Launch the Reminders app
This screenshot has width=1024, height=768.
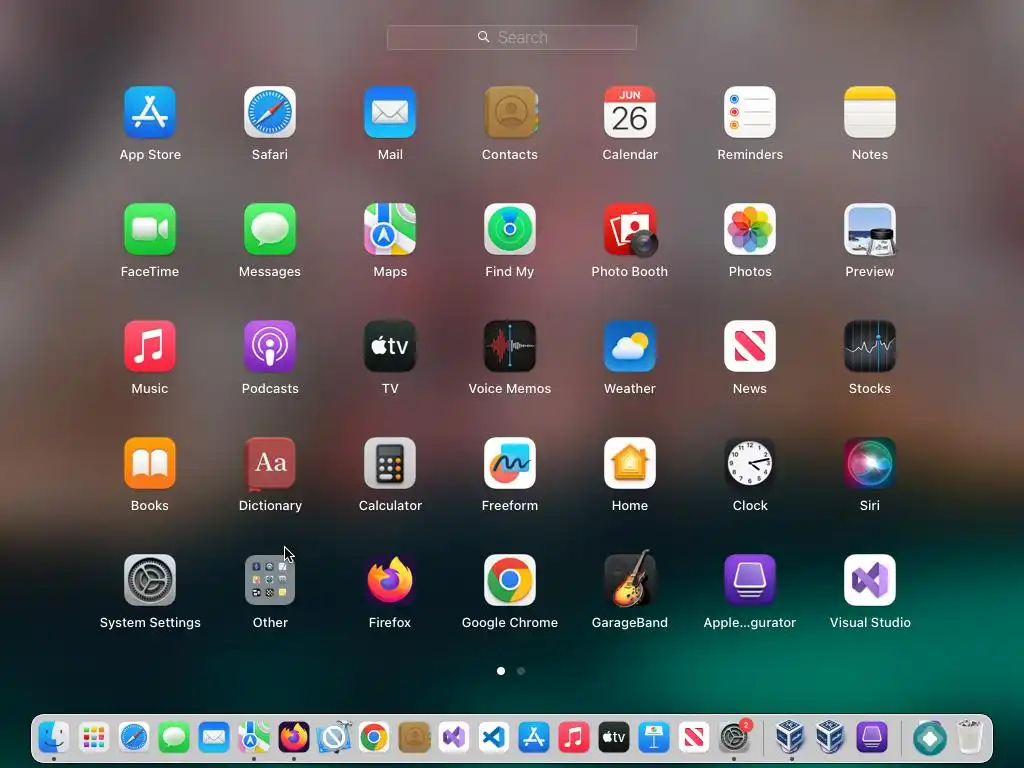tap(750, 112)
